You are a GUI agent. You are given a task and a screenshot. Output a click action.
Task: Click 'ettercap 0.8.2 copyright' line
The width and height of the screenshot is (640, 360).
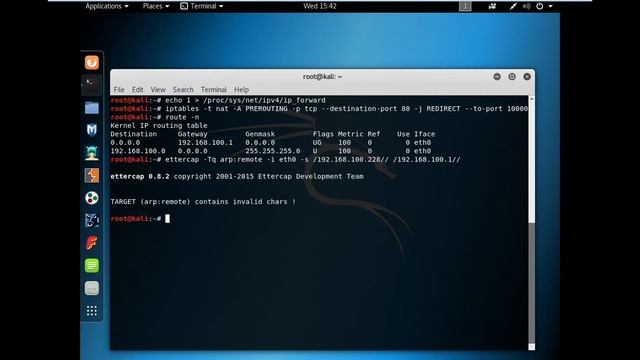coord(237,176)
